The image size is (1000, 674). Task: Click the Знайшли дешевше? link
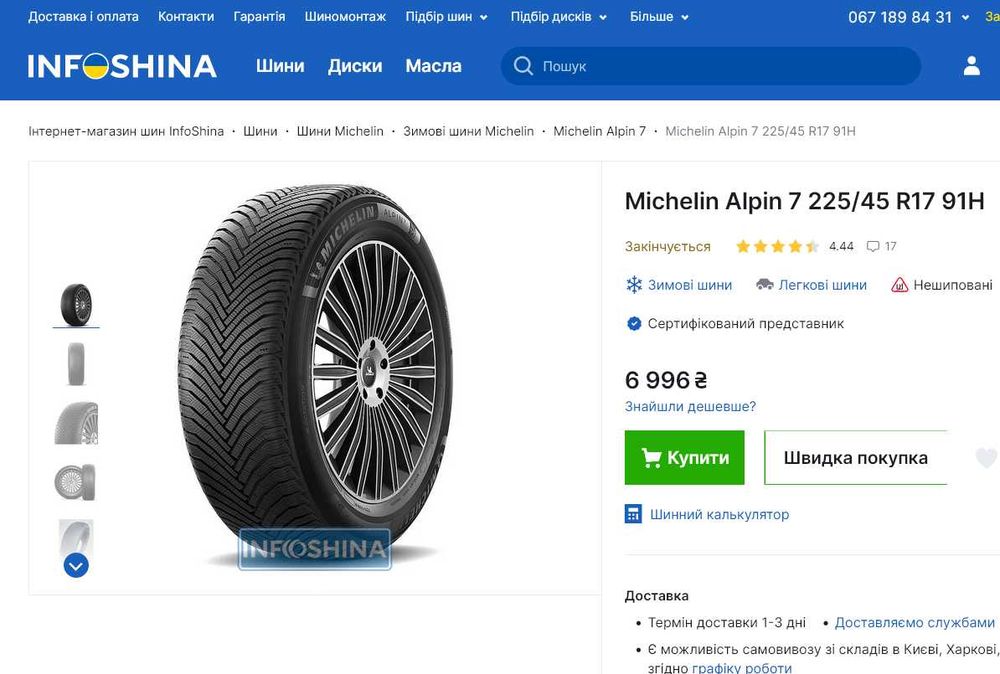690,406
